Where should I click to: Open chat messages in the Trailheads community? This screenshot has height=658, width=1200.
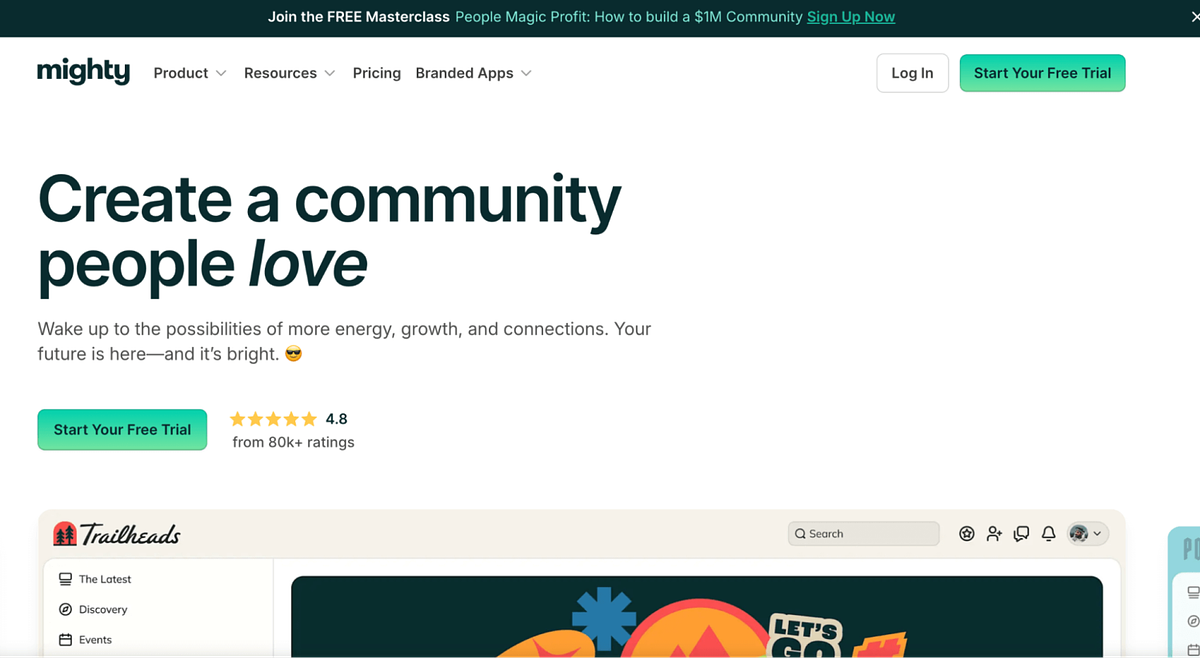pos(1021,533)
